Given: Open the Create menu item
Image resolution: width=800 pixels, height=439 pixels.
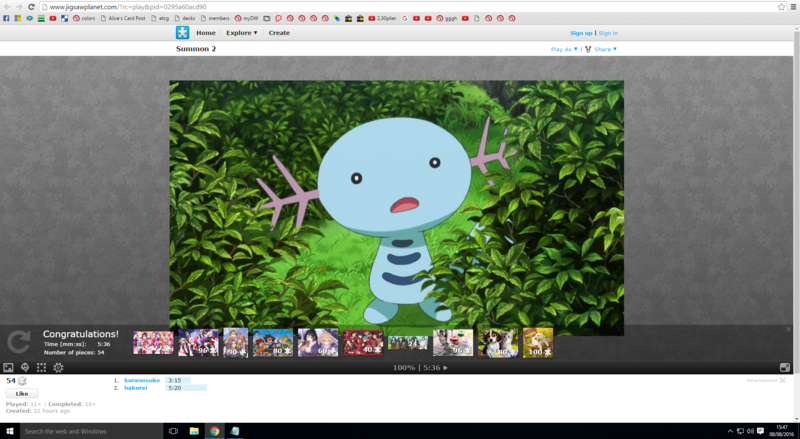Looking at the screenshot, I should click(279, 33).
